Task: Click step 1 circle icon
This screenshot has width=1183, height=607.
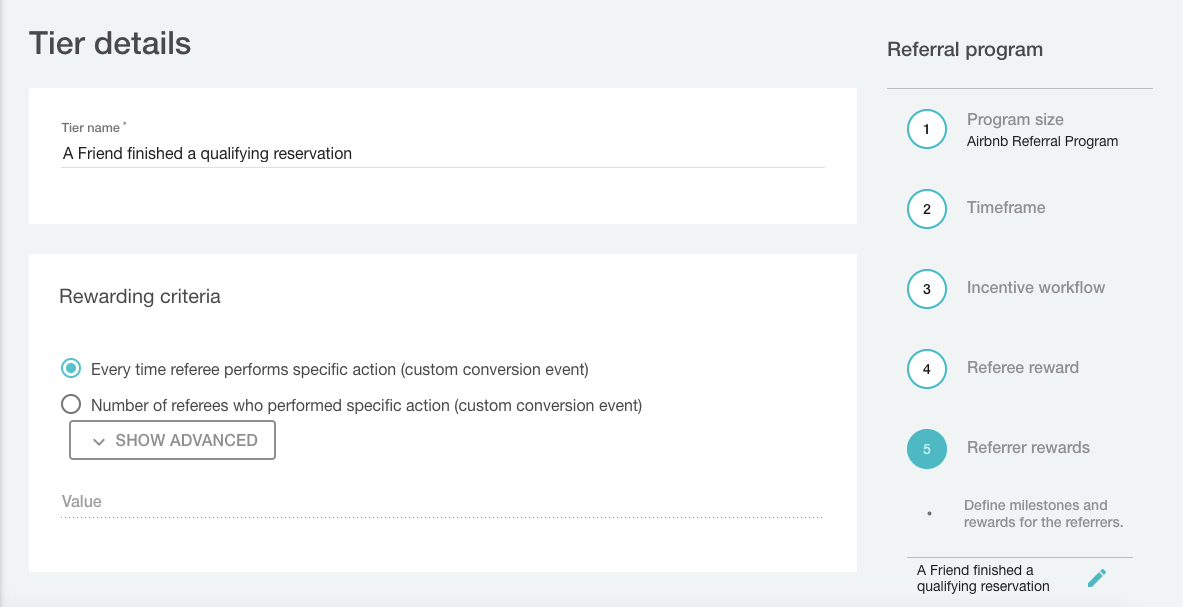Action: coord(927,129)
